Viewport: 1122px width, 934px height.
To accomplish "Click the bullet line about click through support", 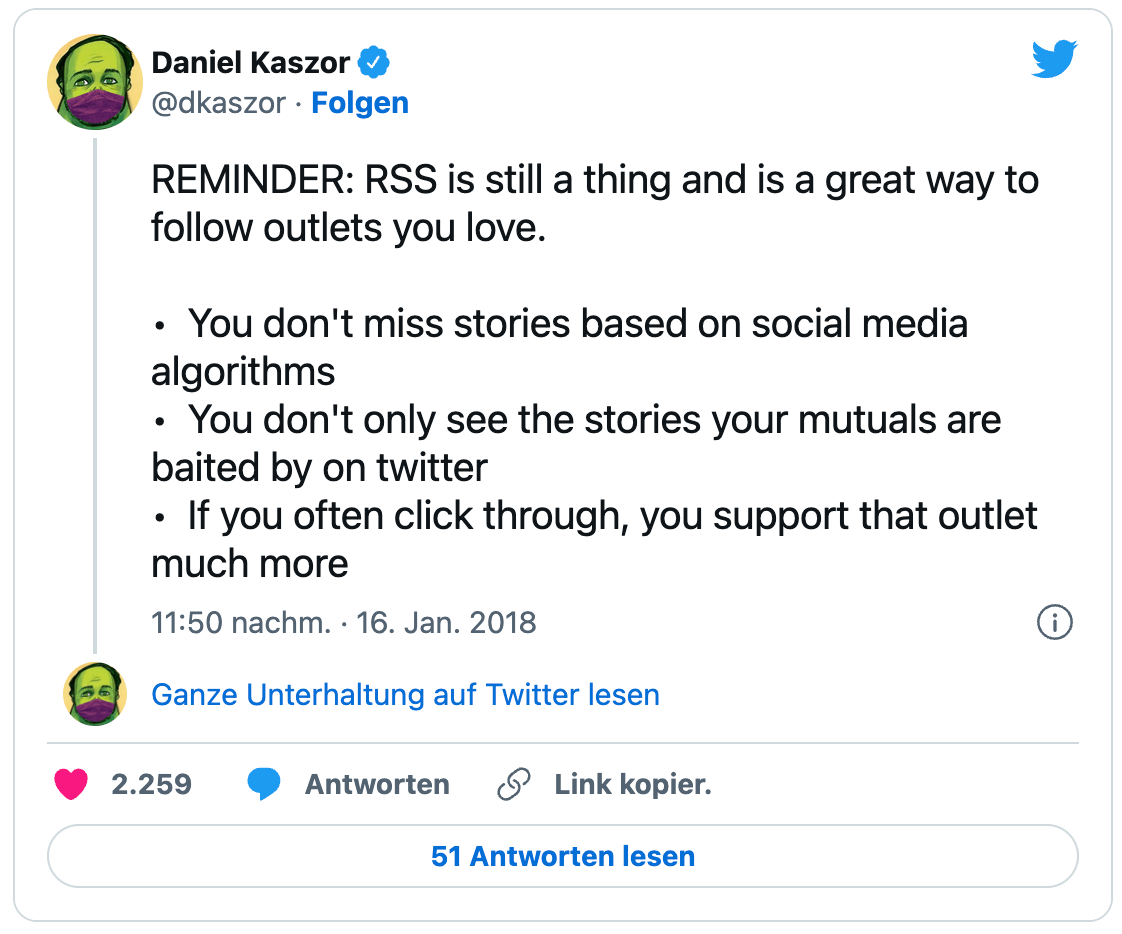I will pyautogui.click(x=595, y=539).
